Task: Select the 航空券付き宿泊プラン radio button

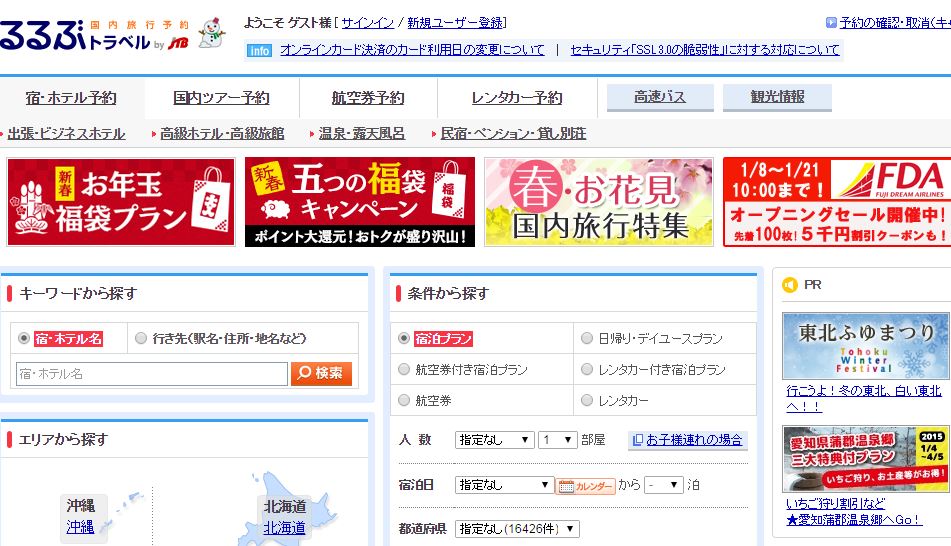Action: (x=404, y=369)
